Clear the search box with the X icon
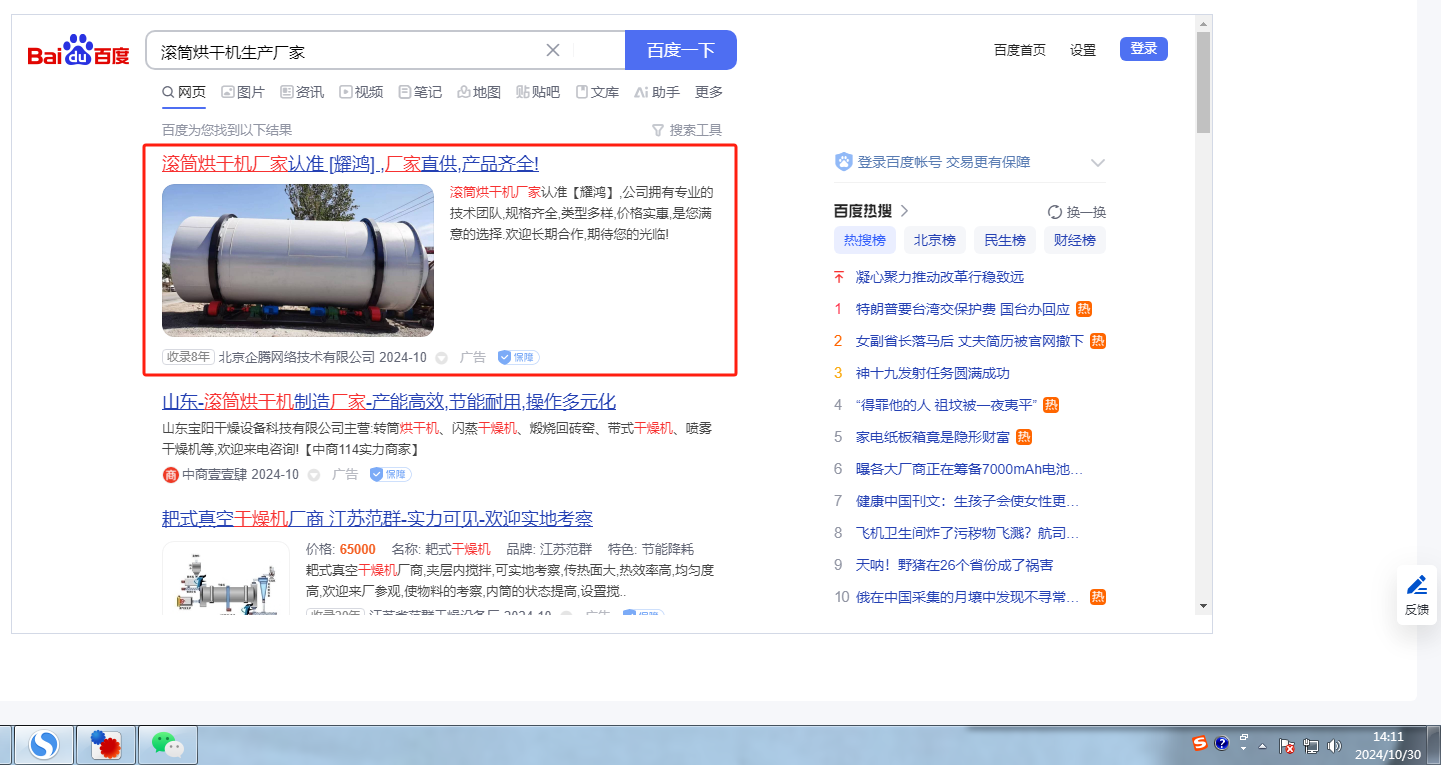The height and width of the screenshot is (765, 1441). [553, 50]
